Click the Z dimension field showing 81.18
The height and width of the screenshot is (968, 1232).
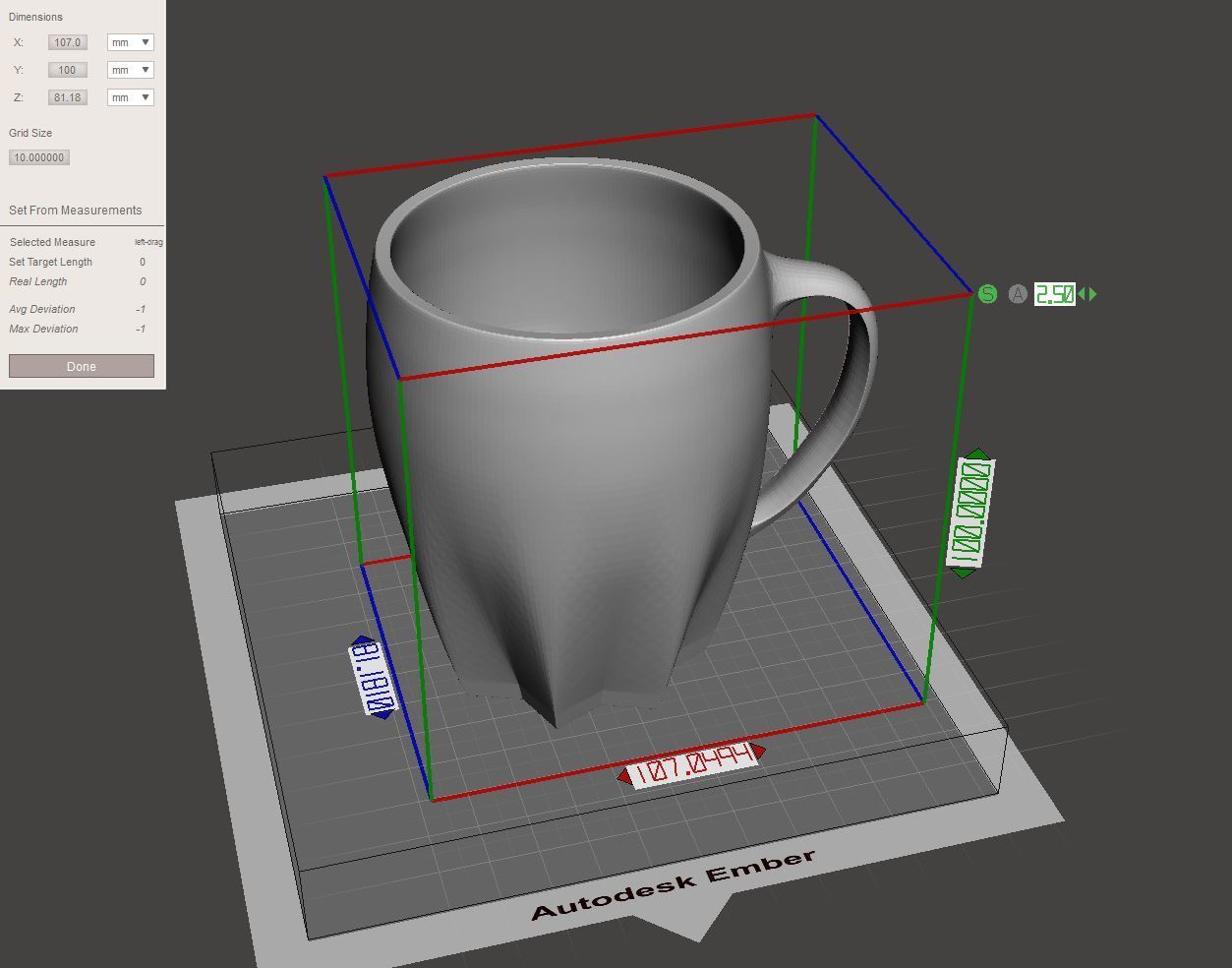(x=67, y=97)
